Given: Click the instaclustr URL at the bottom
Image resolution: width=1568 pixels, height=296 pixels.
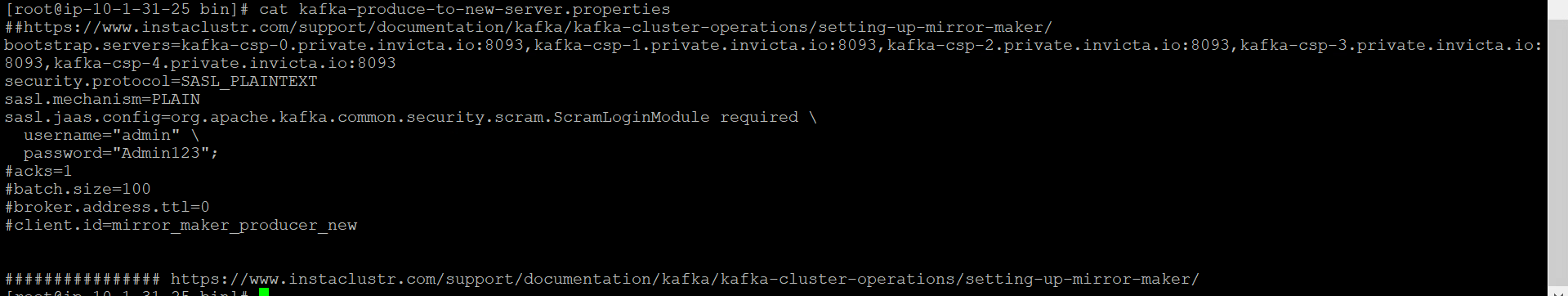Looking at the screenshot, I should [685, 279].
